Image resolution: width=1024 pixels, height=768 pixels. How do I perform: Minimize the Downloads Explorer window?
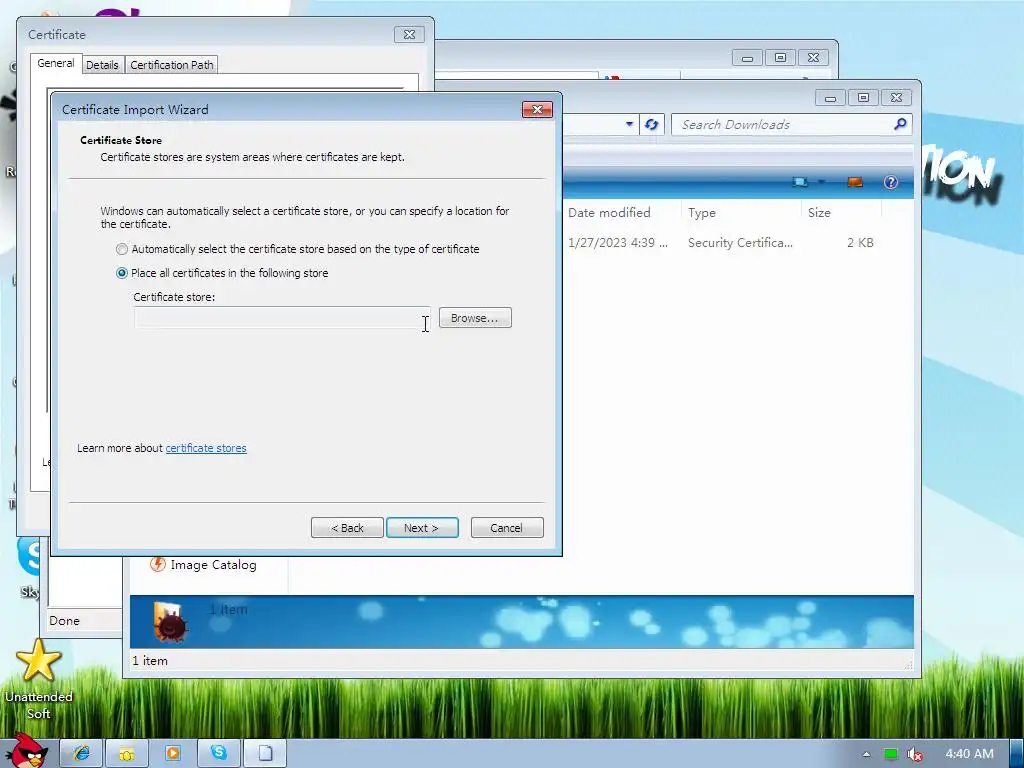click(831, 98)
